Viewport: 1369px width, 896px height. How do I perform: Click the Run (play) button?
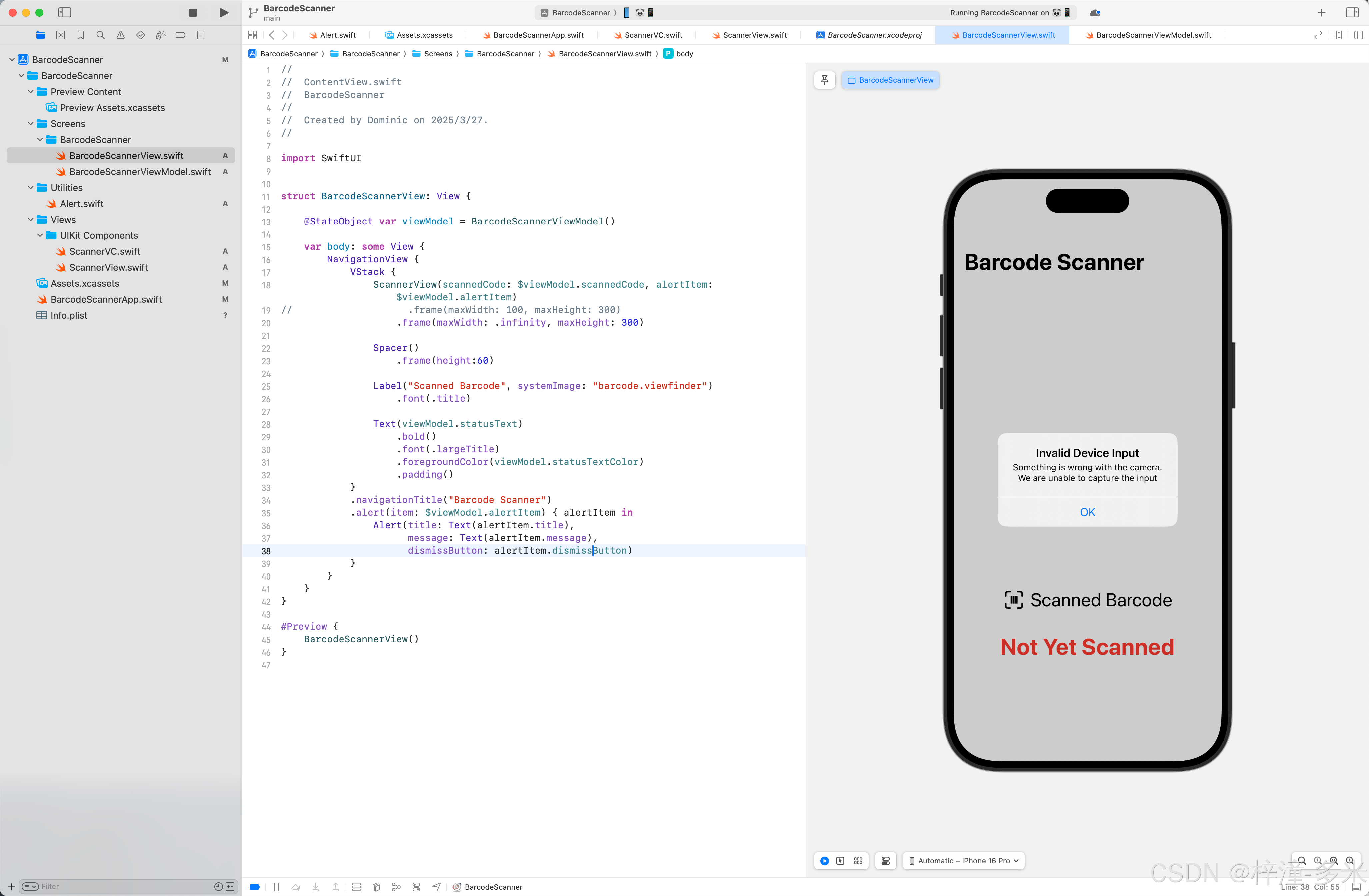point(224,13)
